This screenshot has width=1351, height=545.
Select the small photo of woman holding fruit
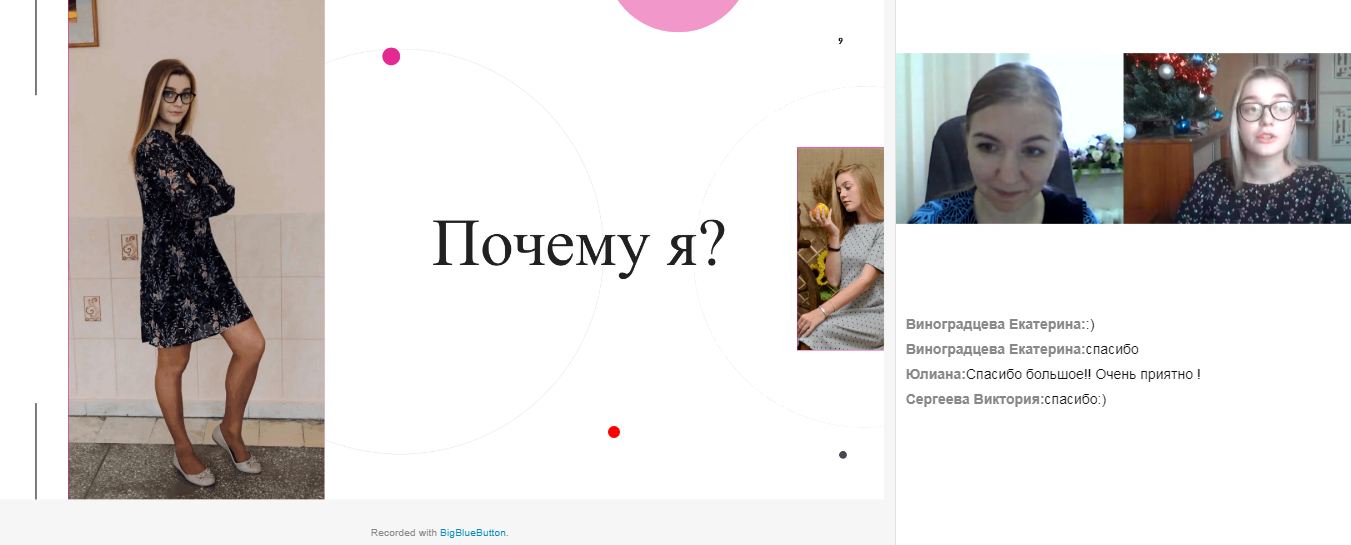click(840, 249)
